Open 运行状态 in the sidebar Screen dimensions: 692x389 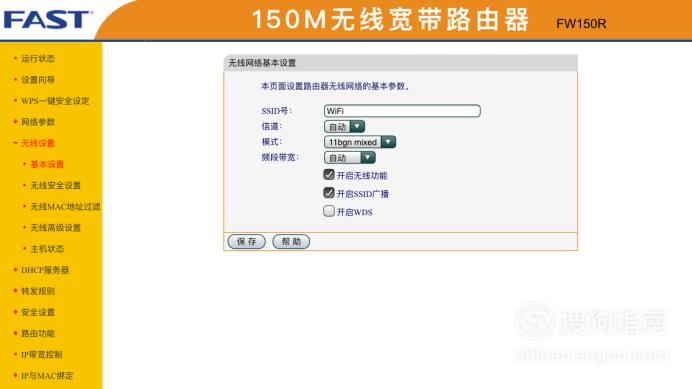38,58
